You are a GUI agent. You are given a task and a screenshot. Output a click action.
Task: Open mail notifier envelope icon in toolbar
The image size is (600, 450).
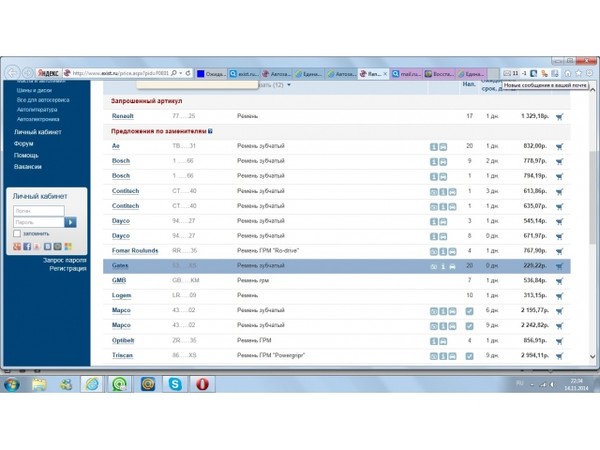(x=507, y=73)
